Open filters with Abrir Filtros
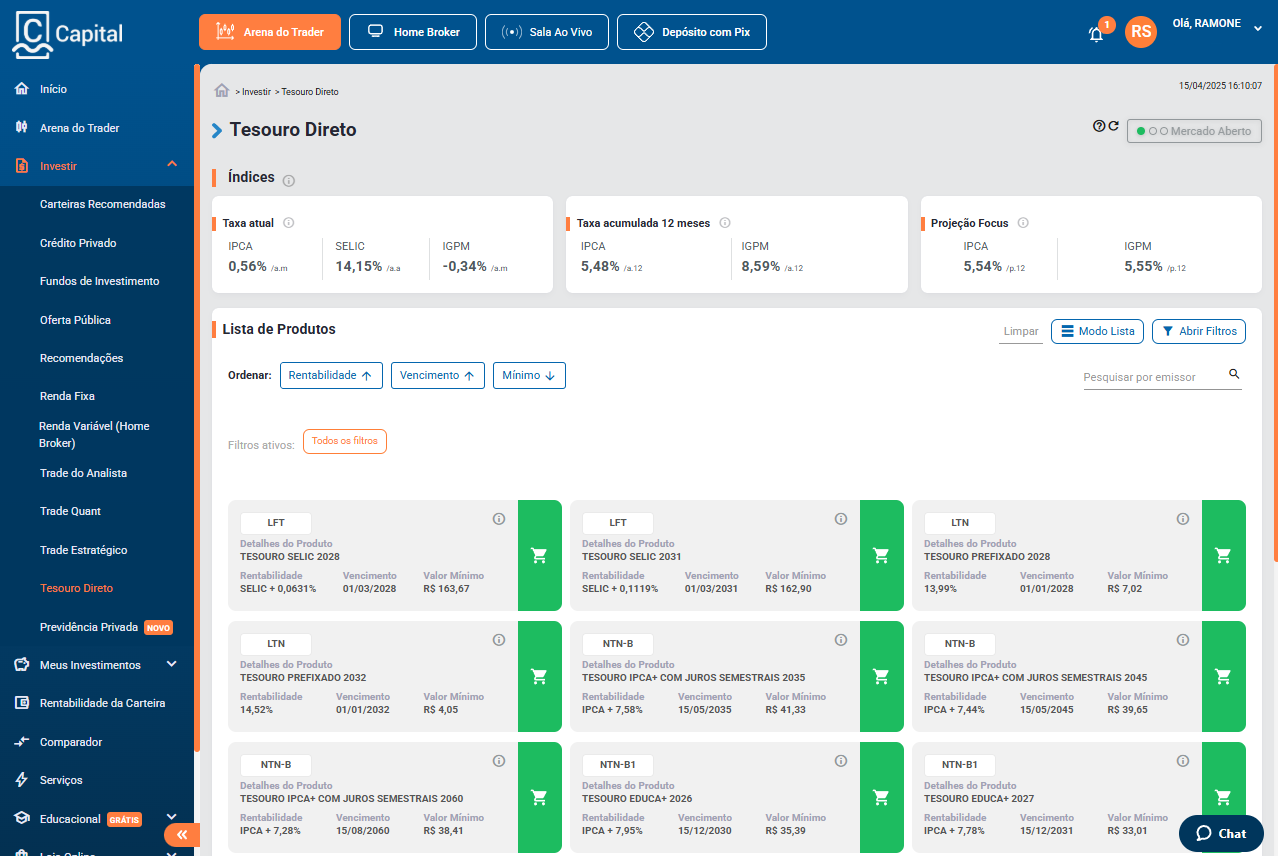 1199,331
